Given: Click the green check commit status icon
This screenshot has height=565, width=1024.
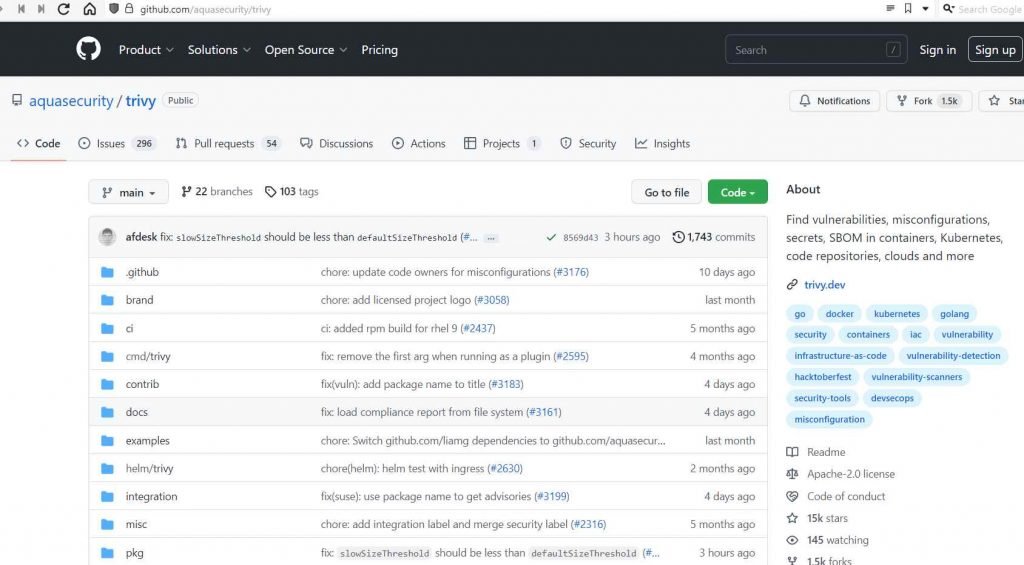Looking at the screenshot, I should click(x=551, y=237).
